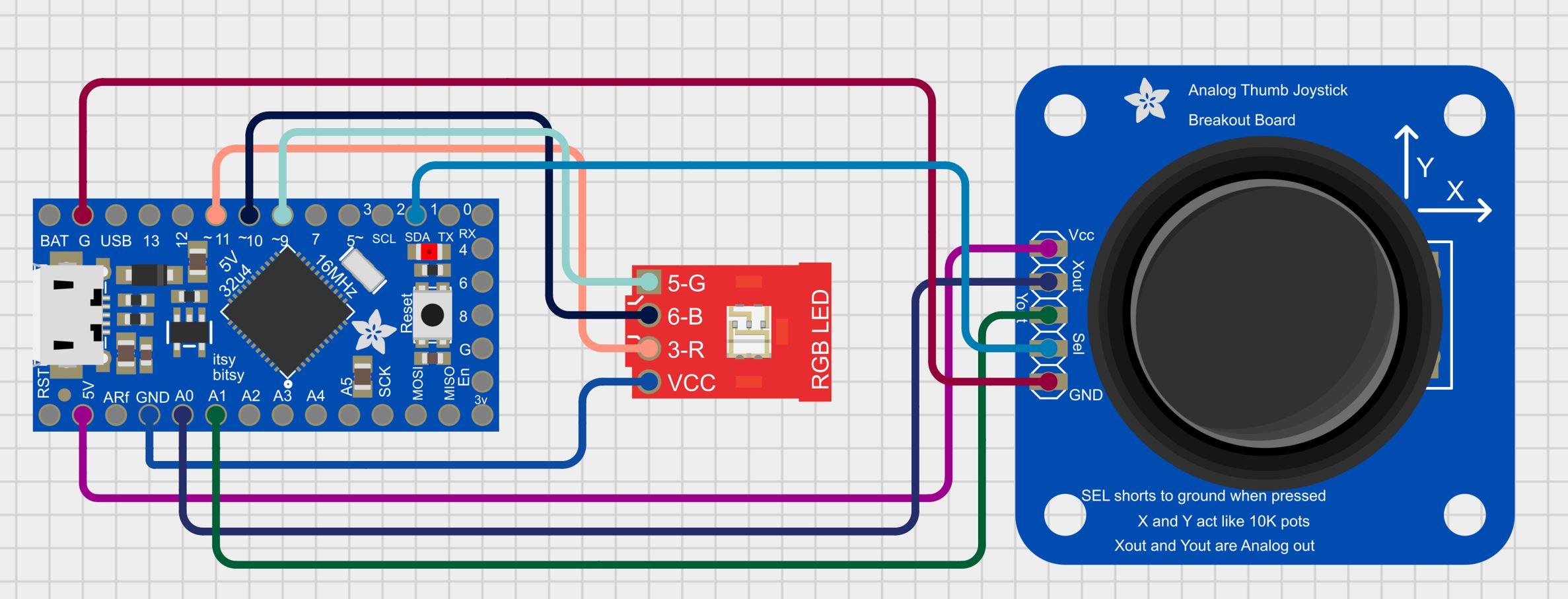Select the ARf pin on the ItsyBitsy
This screenshot has height=599, width=1568.
point(116,415)
